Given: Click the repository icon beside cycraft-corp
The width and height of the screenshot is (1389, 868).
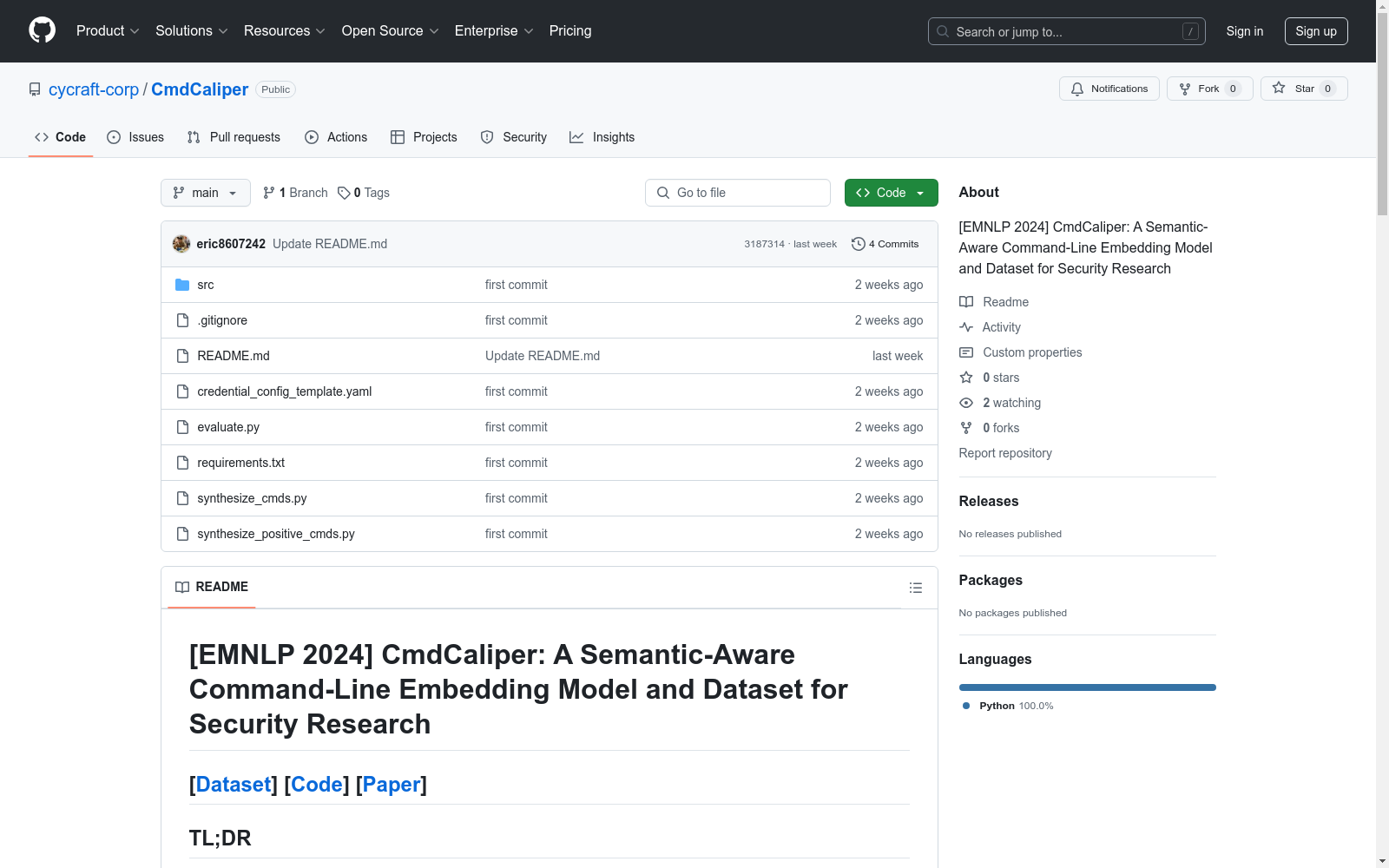Looking at the screenshot, I should (x=35, y=89).
